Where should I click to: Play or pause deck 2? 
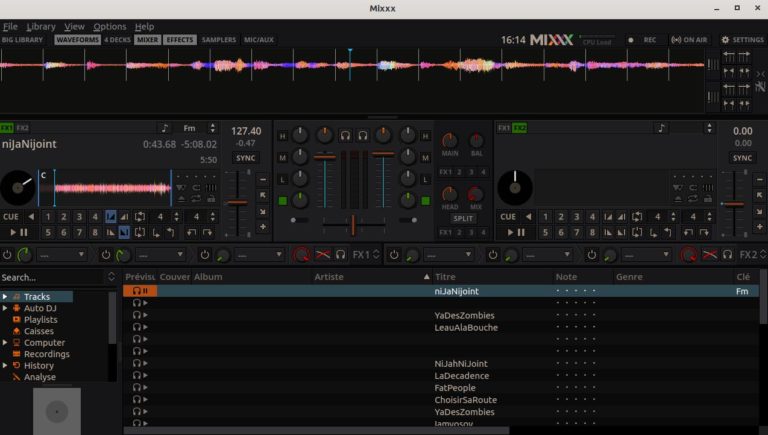516,232
